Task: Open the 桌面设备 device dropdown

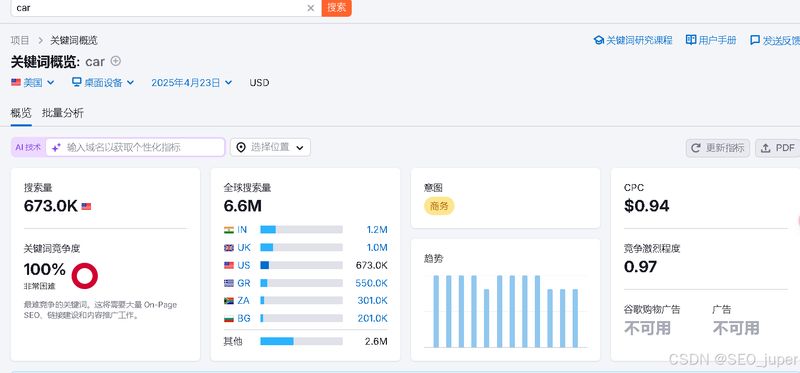Action: [103, 83]
